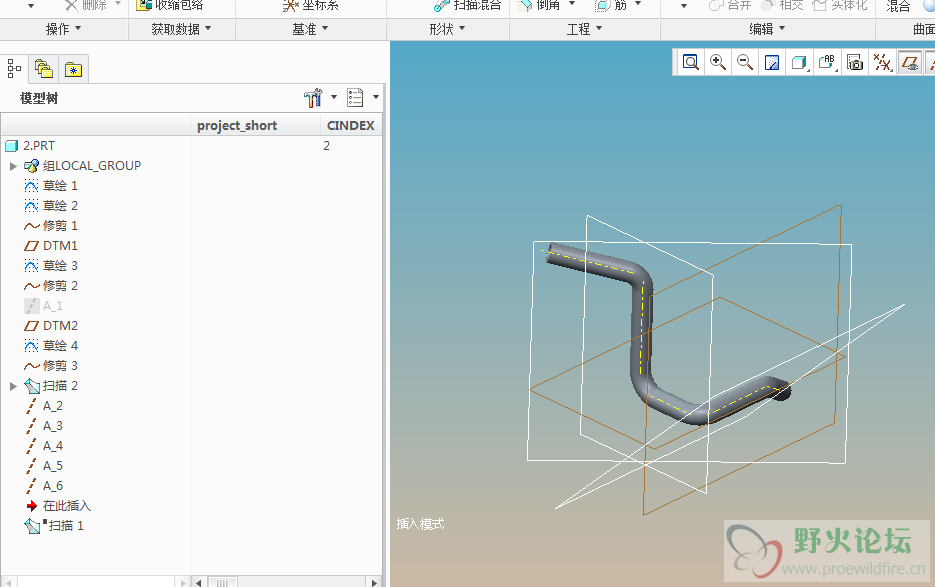The width and height of the screenshot is (935, 587).
Task: Open the 工程 ribbon group dropdown
Action: 584,29
